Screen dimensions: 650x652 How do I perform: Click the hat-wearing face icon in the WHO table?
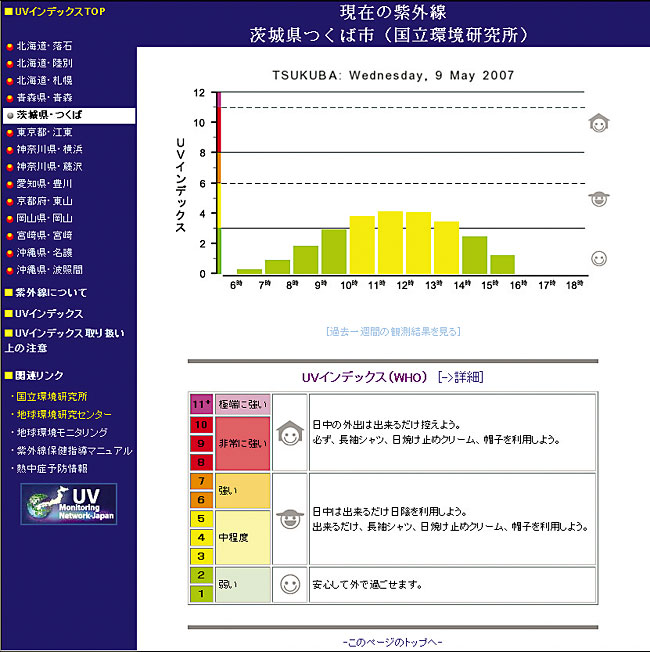[290, 518]
